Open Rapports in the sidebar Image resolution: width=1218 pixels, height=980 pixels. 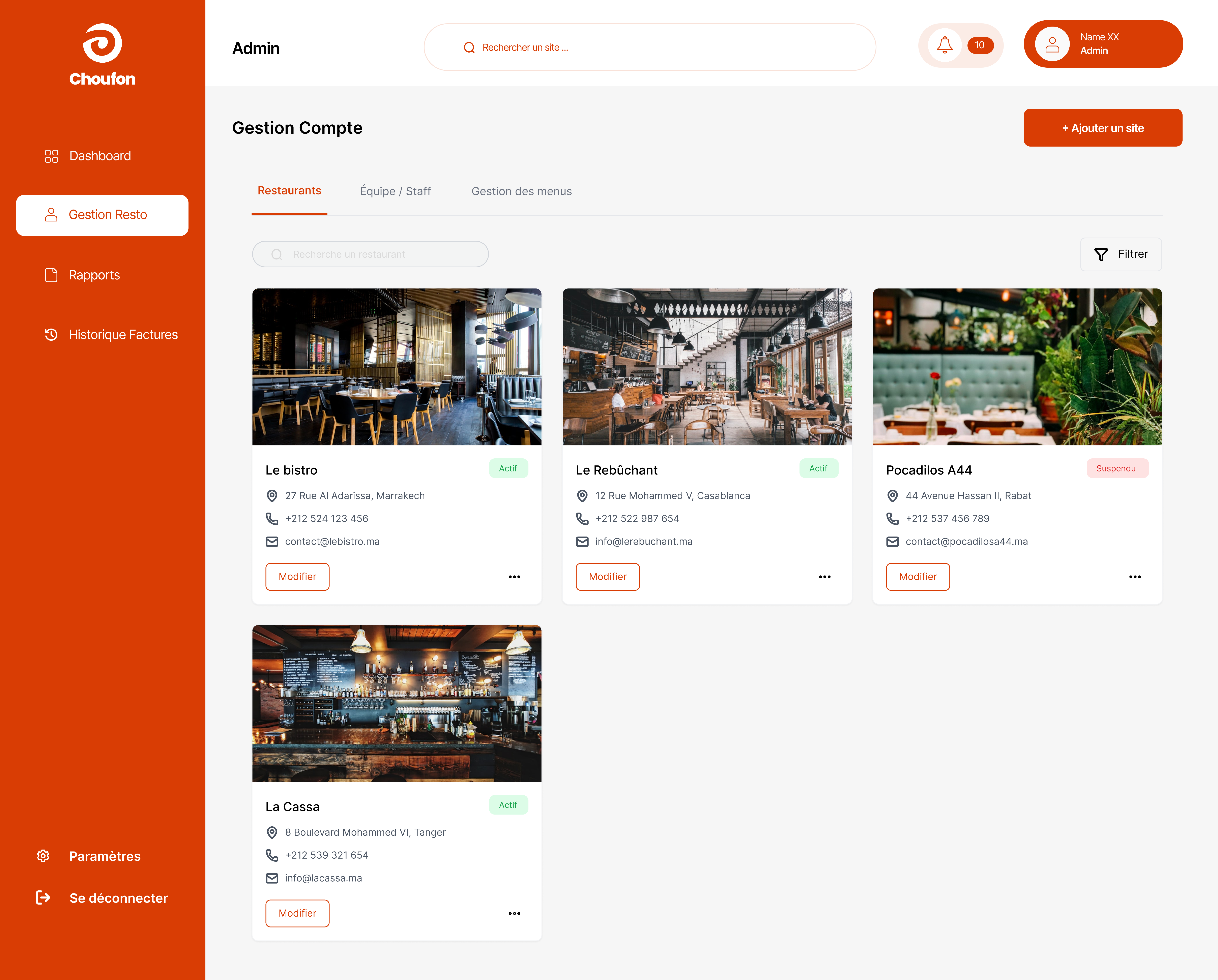click(83, 275)
